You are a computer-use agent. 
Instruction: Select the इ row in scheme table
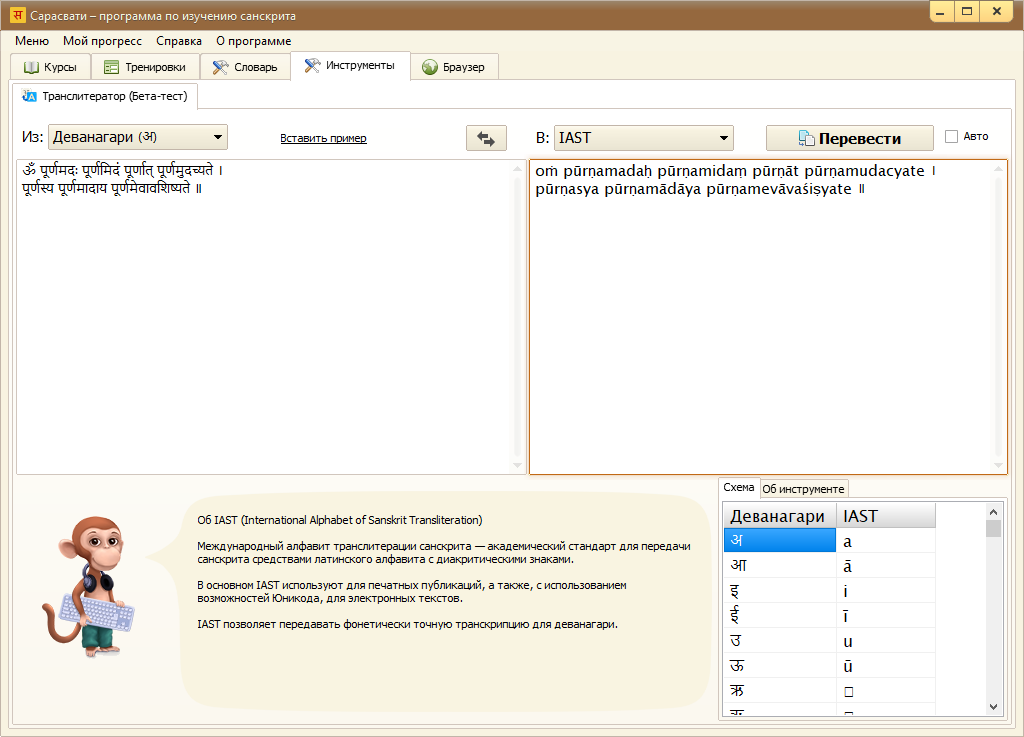click(x=779, y=591)
